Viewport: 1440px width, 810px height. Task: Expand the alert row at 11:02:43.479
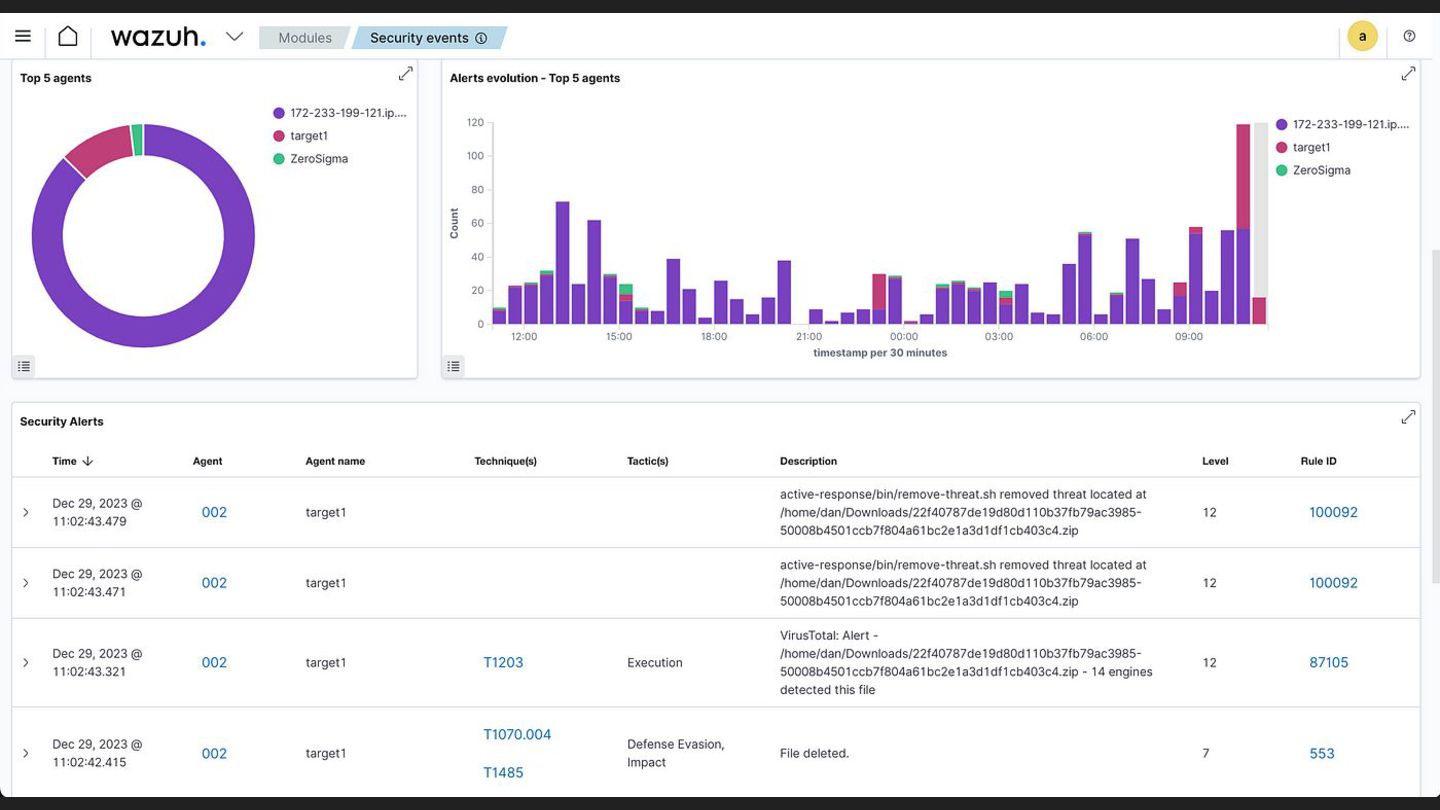(x=26, y=512)
